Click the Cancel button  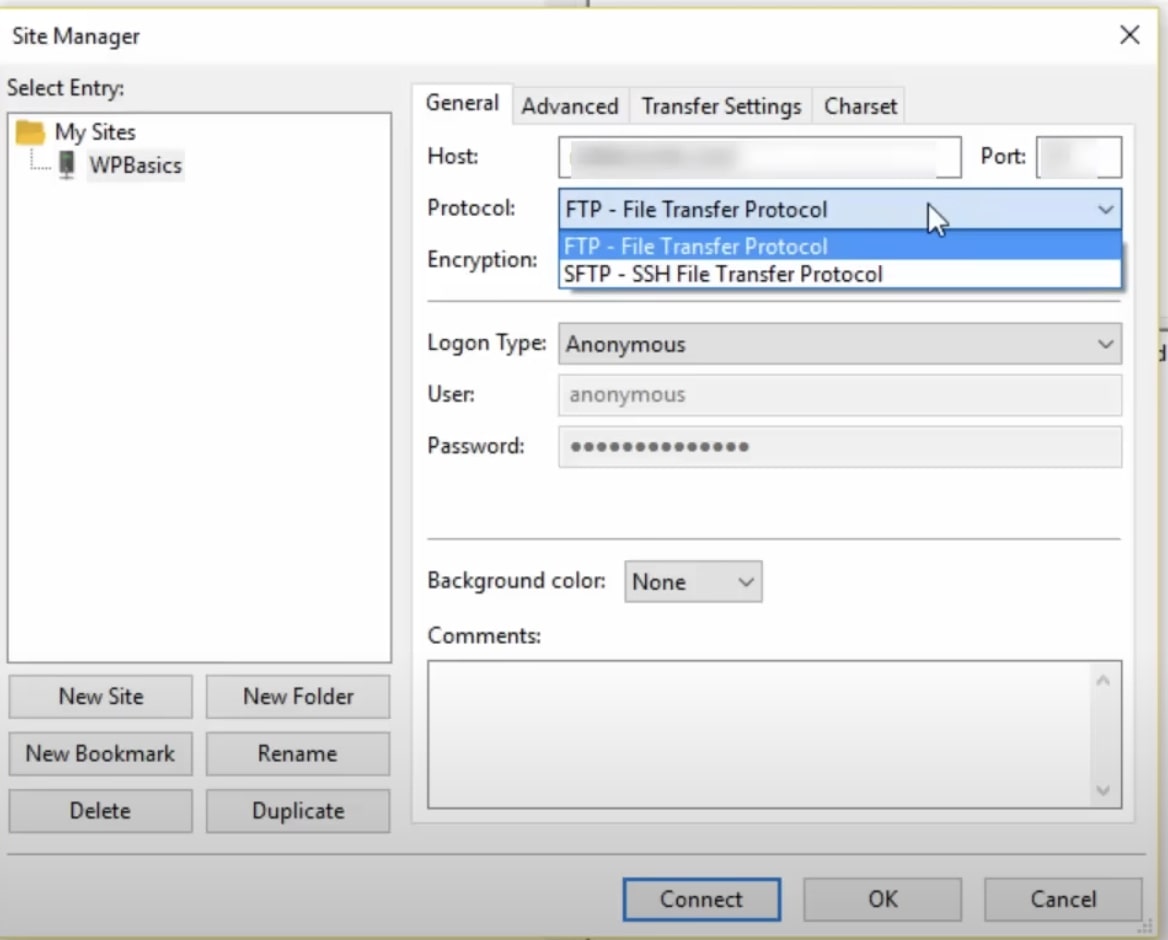1063,900
